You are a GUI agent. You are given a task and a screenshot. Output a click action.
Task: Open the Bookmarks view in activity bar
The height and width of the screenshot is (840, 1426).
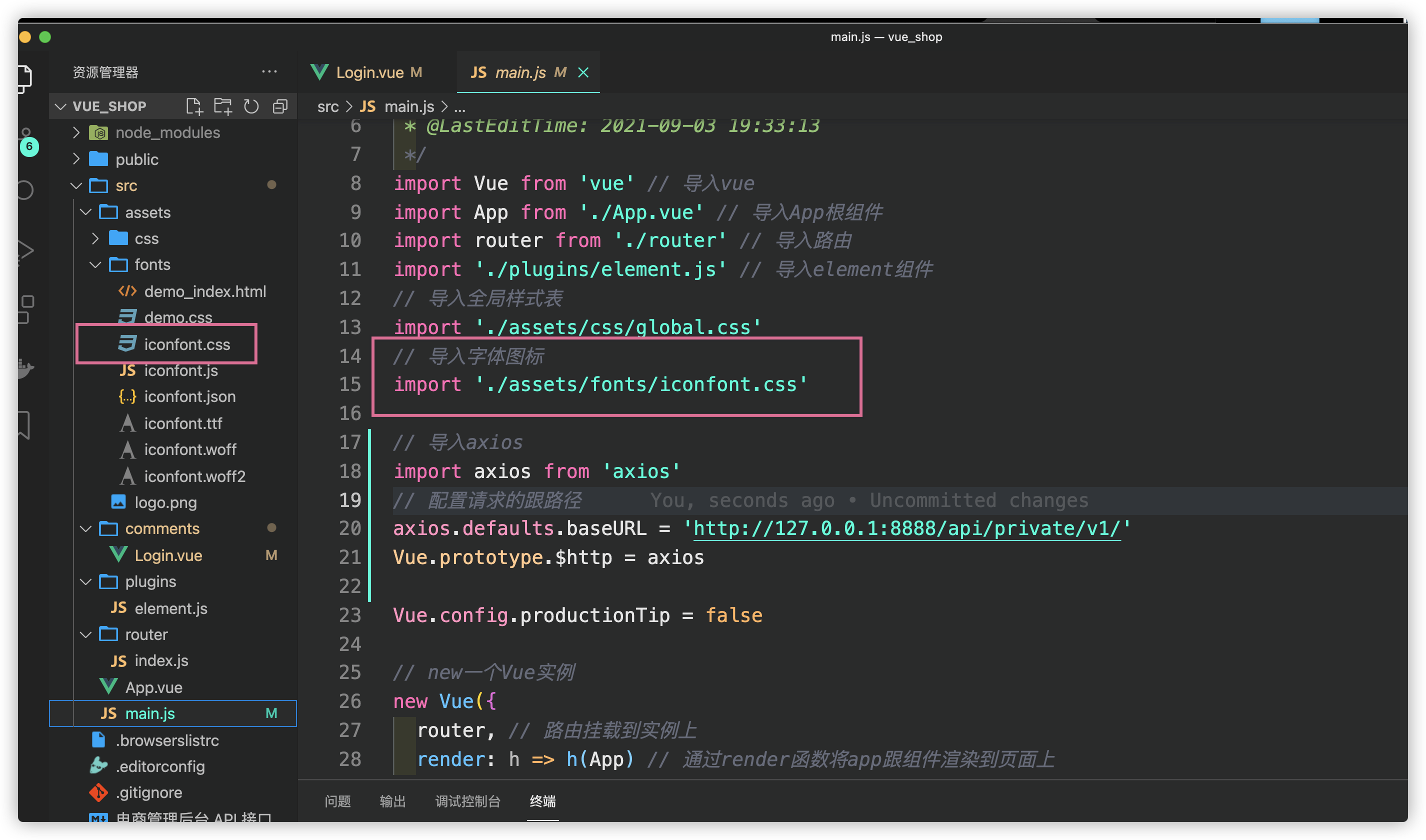click(24, 424)
